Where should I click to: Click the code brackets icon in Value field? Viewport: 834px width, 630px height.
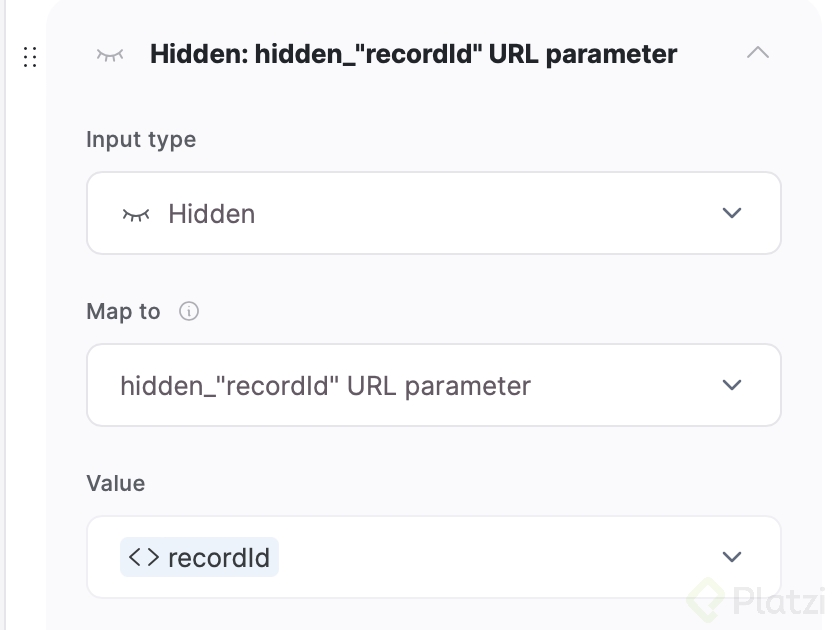point(144,557)
